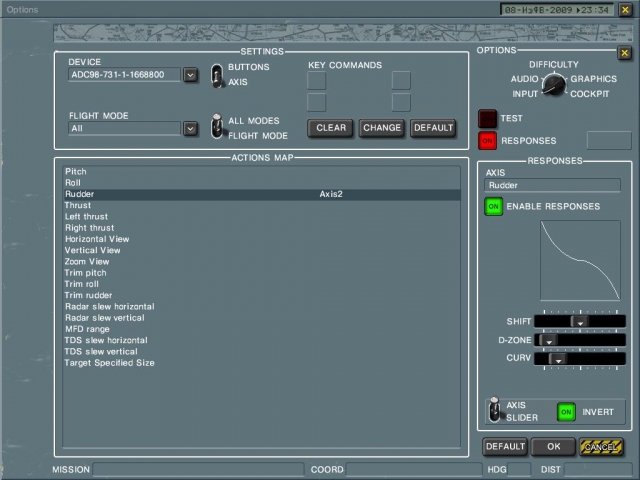The image size is (640, 480).
Task: Close the OPTIONS side panel with its X
Action: [624, 53]
